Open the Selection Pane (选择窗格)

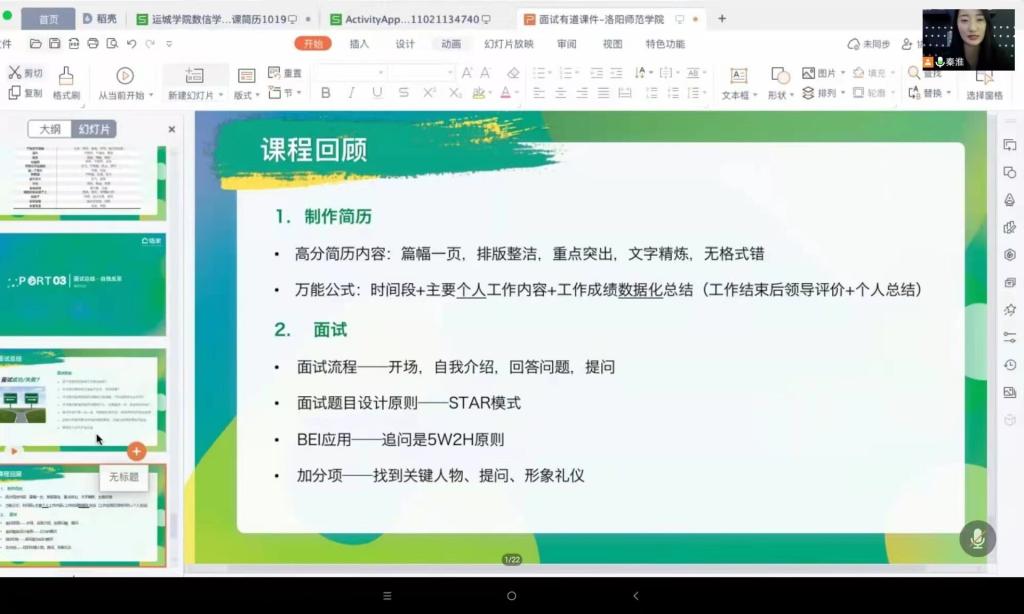[984, 79]
